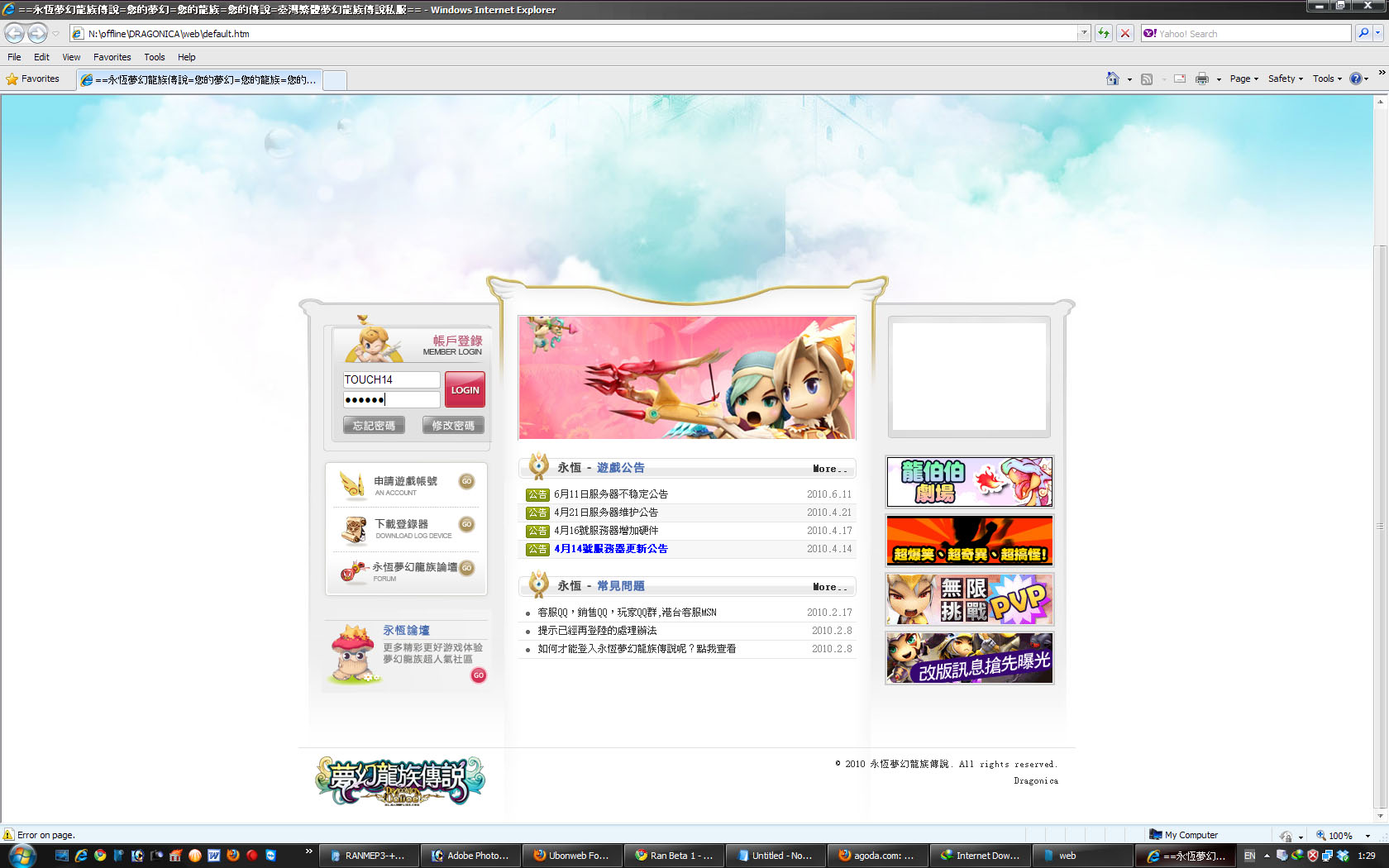
Task: Change zoom level 100% in status bar
Action: click(1344, 835)
